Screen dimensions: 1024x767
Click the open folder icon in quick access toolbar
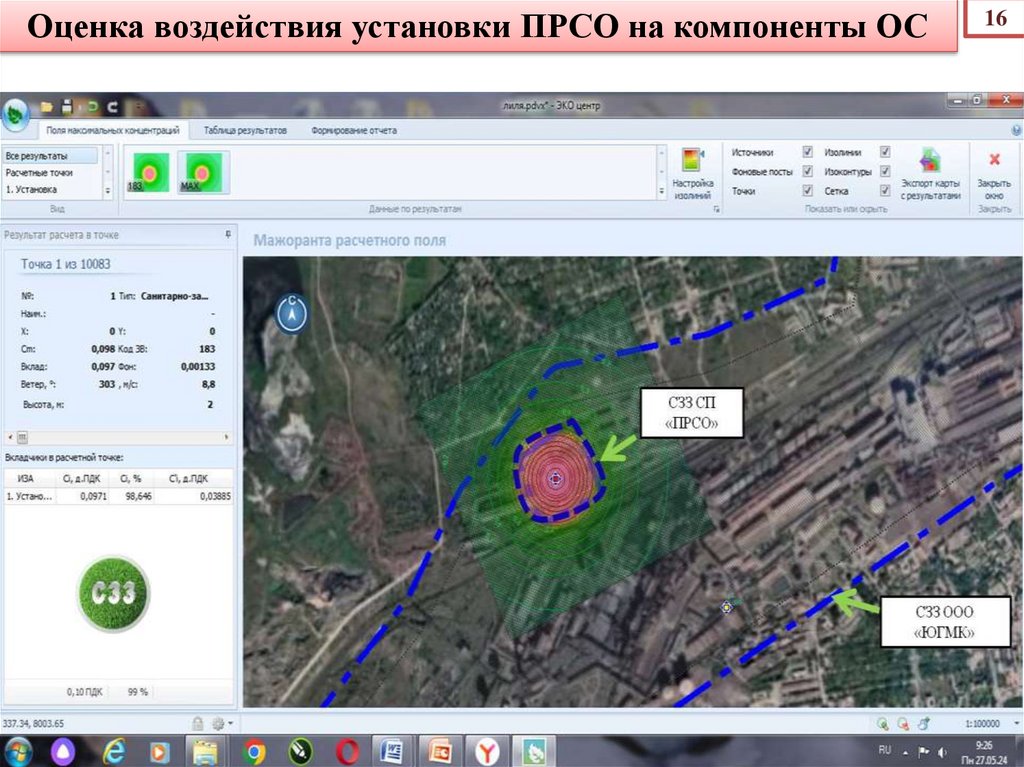46,106
